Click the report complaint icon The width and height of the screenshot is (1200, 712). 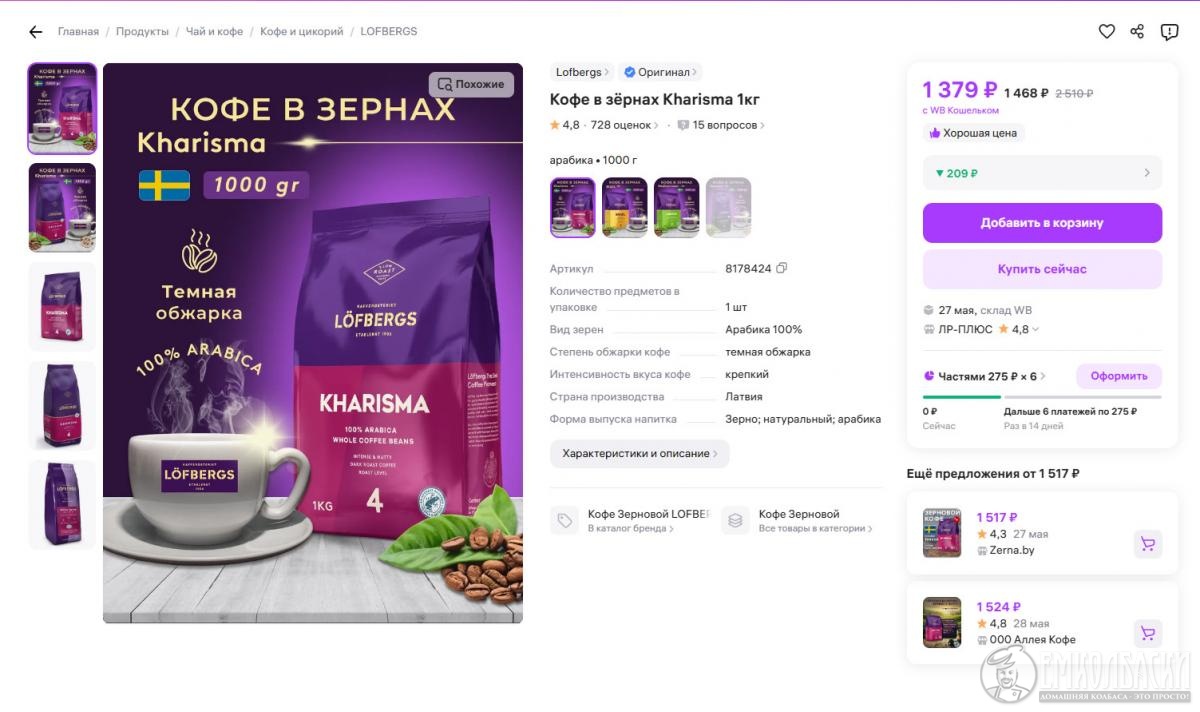pyautogui.click(x=1169, y=32)
